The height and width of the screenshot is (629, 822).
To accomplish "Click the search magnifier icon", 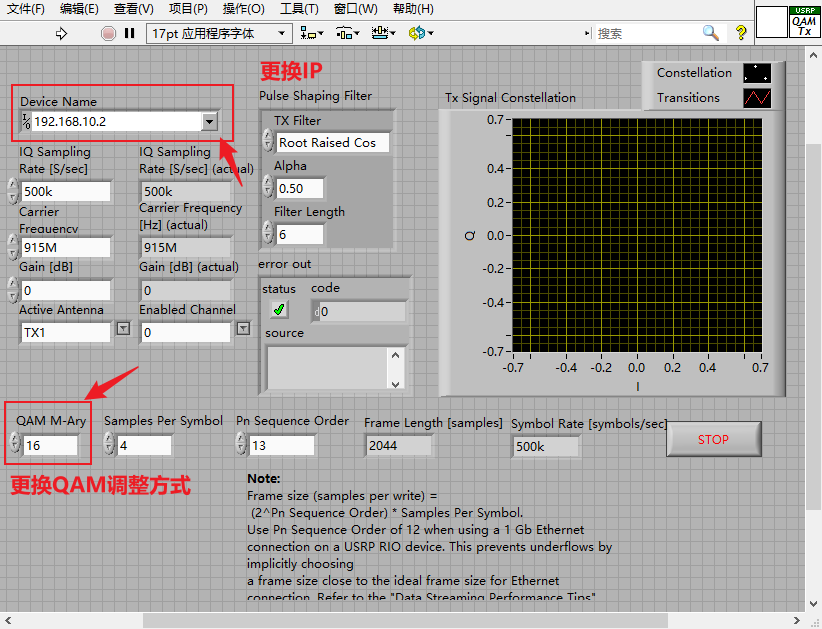I will pos(710,33).
